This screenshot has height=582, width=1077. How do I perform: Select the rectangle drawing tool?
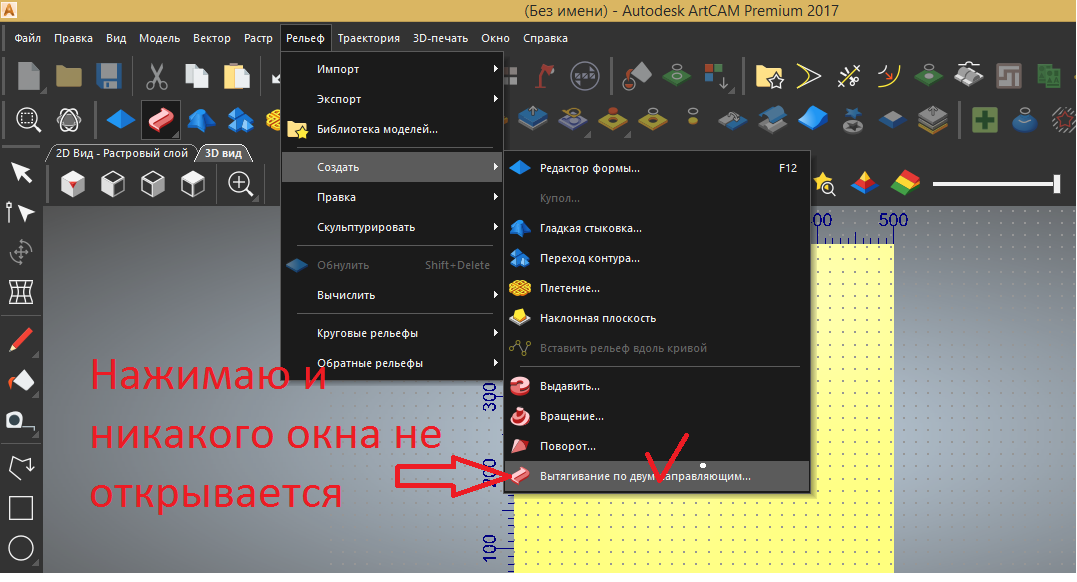pos(21,508)
